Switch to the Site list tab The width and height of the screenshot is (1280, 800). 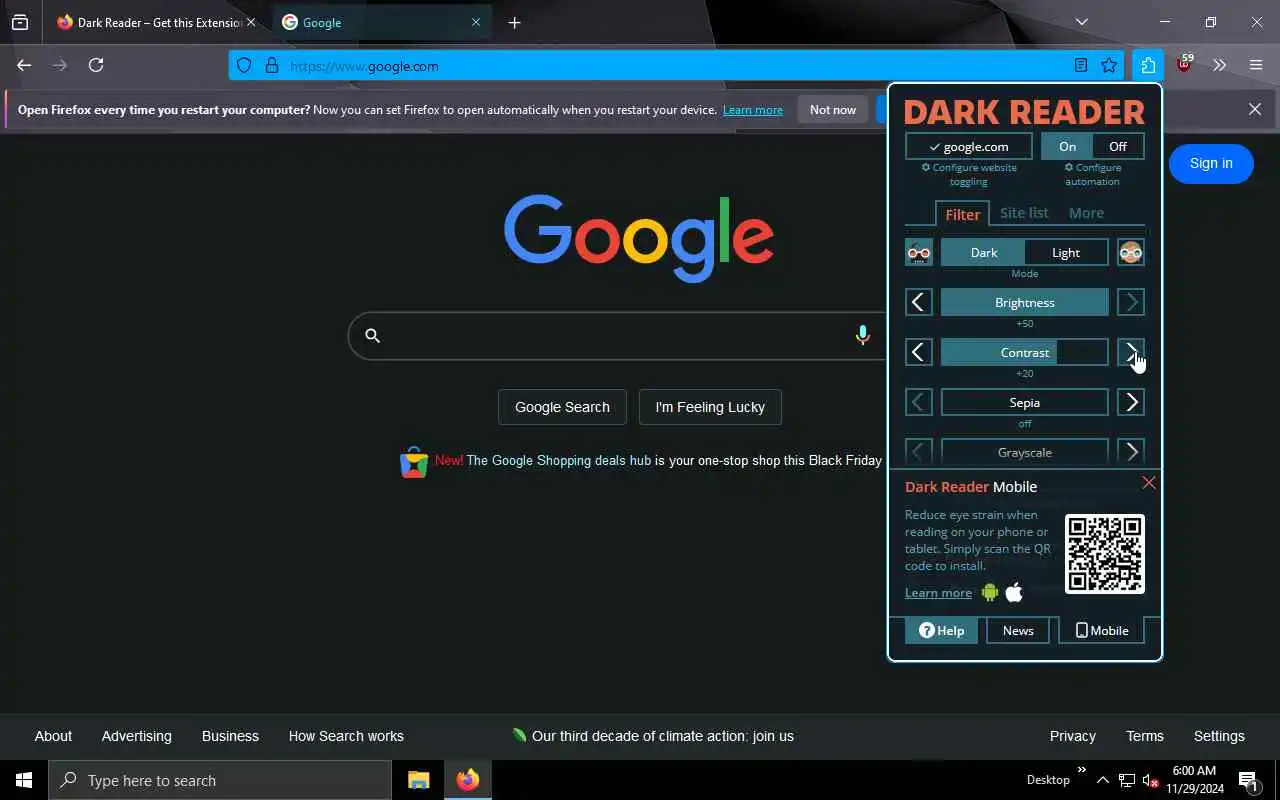(1024, 213)
